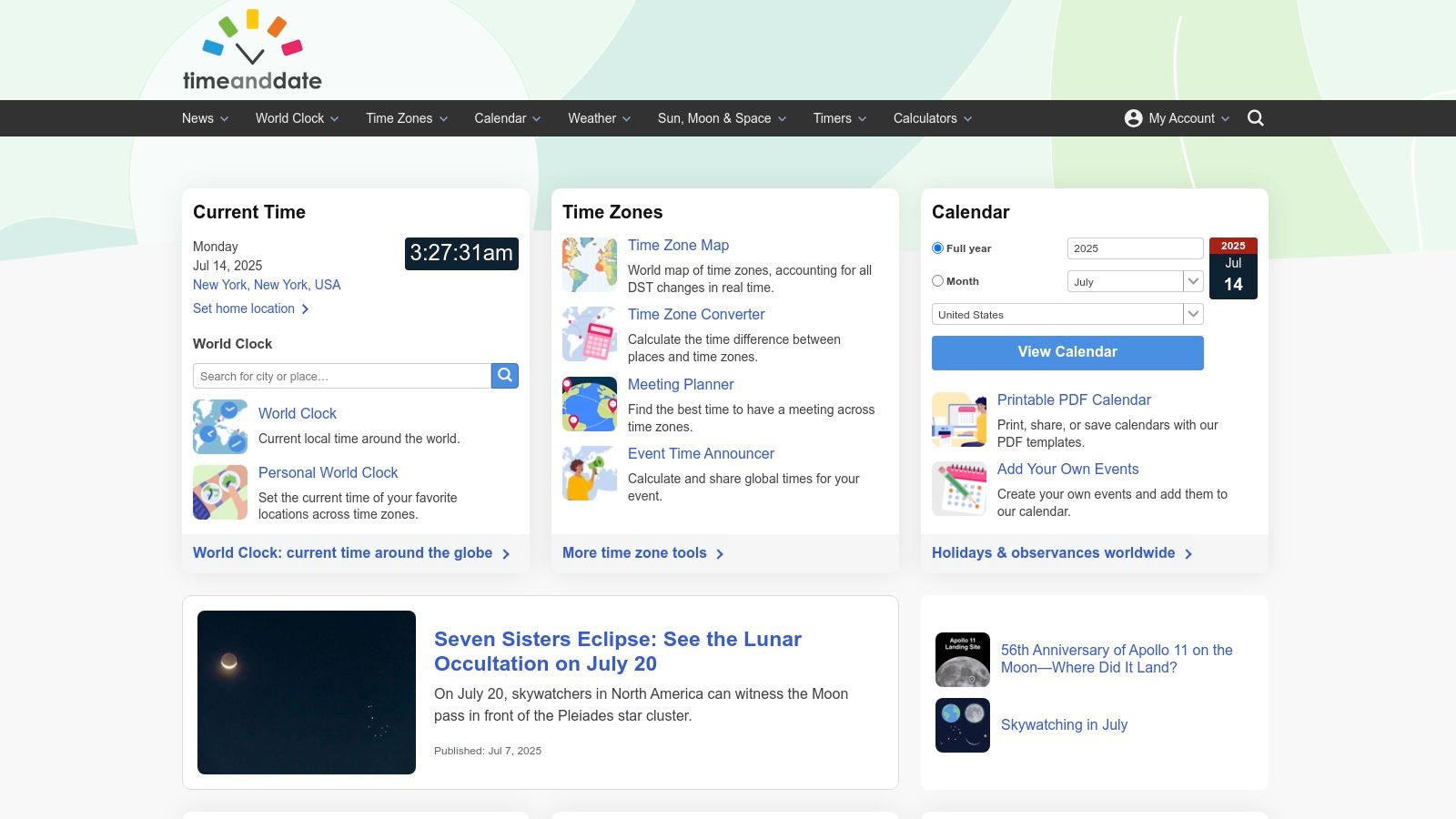Open the Event Time Announcer link
This screenshot has height=819, width=1456.
(x=701, y=454)
